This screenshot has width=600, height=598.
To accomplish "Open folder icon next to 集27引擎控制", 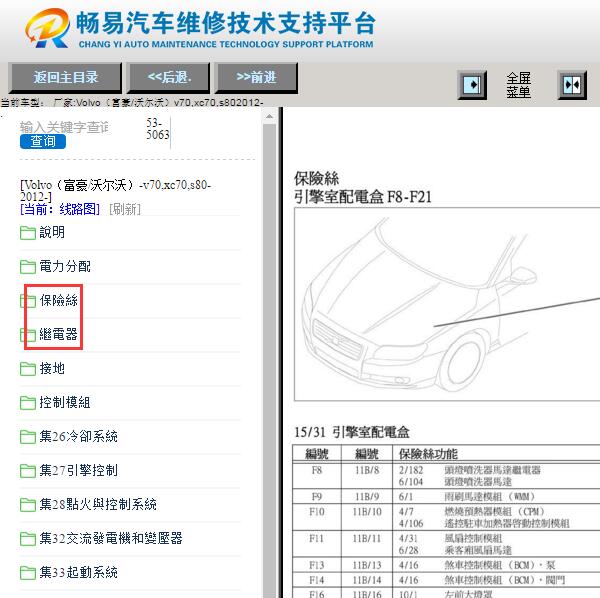I will pos(28,471).
